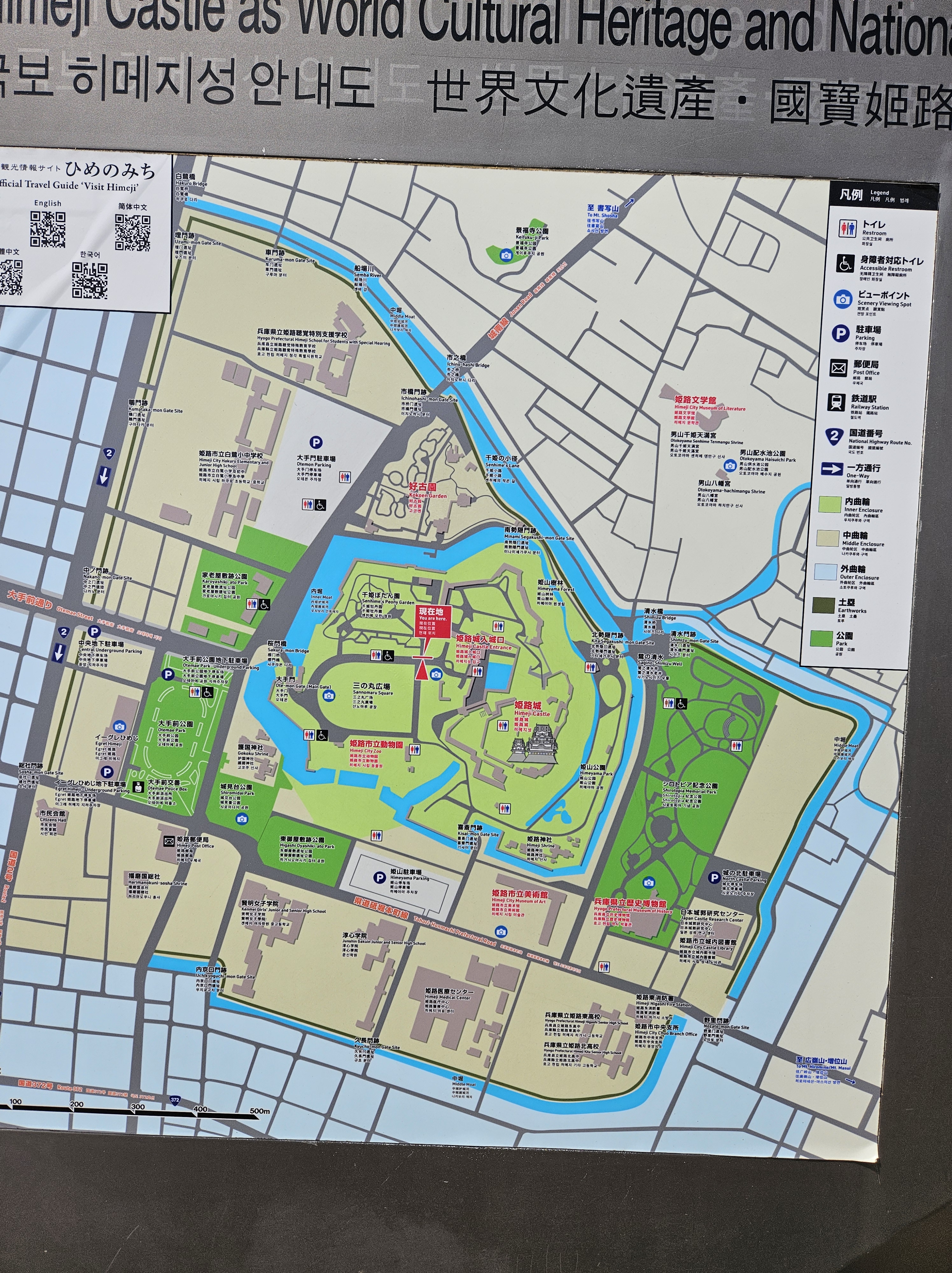Click the camera icon below Himeji City Museum of Art

click(500, 931)
